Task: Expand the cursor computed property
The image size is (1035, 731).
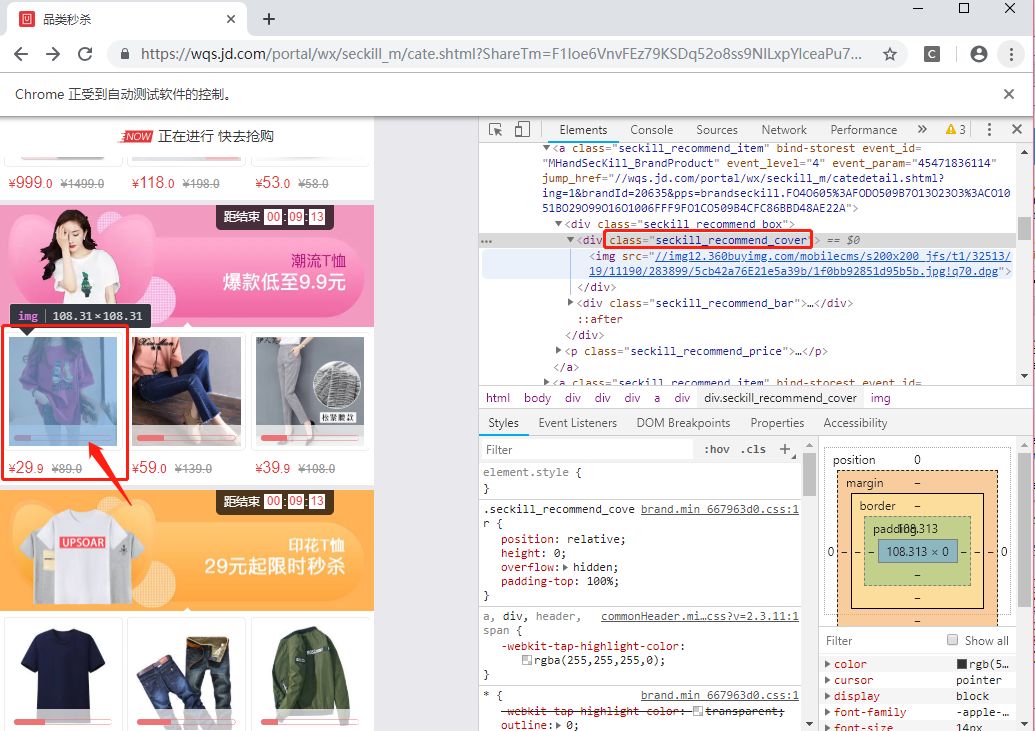Action: (x=828, y=680)
